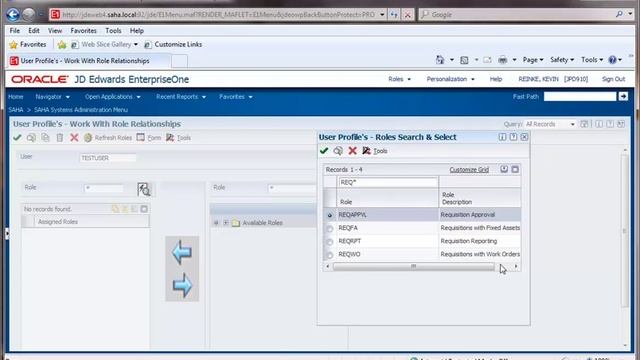
Task: Open the Role visual assist search icon
Action: pos(144,189)
